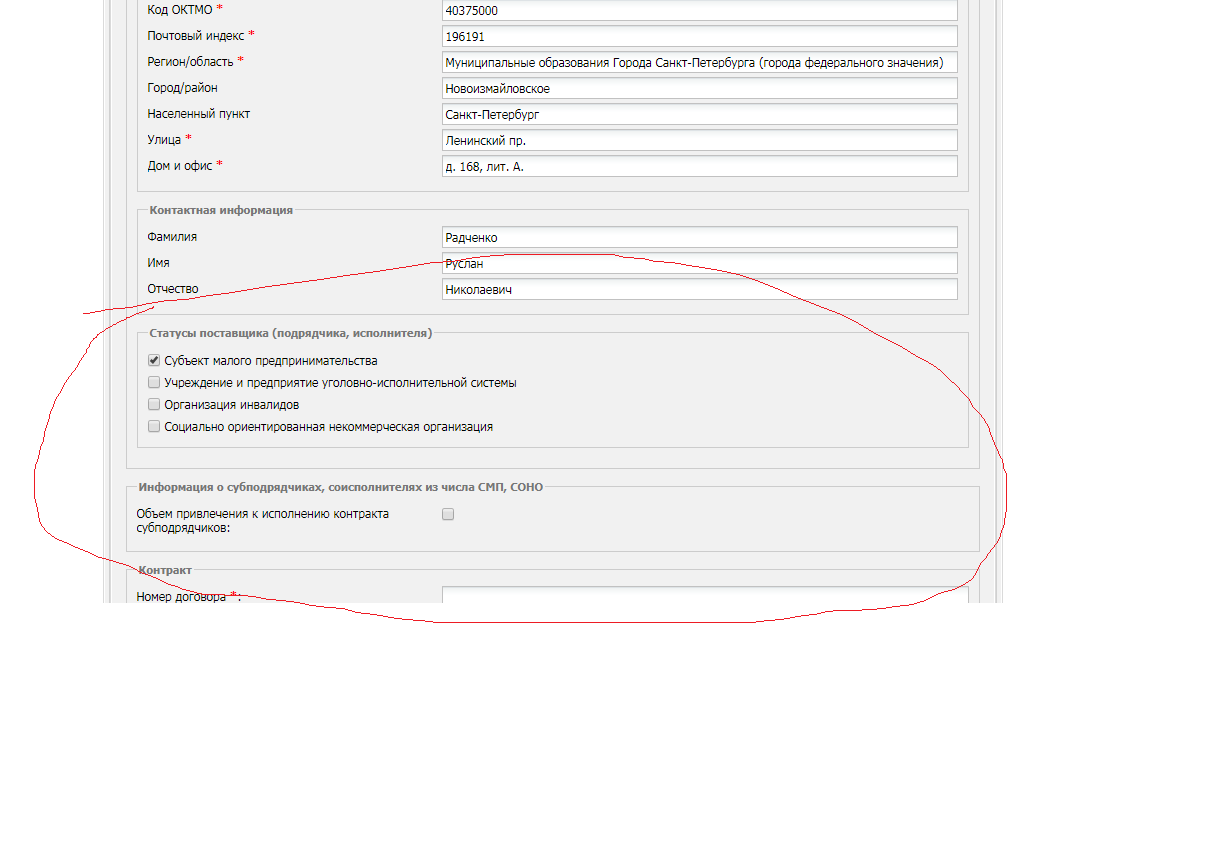Tick Социально ориентированная некоммерческая организация checkbox
Screen dimensions: 1216x852
(154, 426)
